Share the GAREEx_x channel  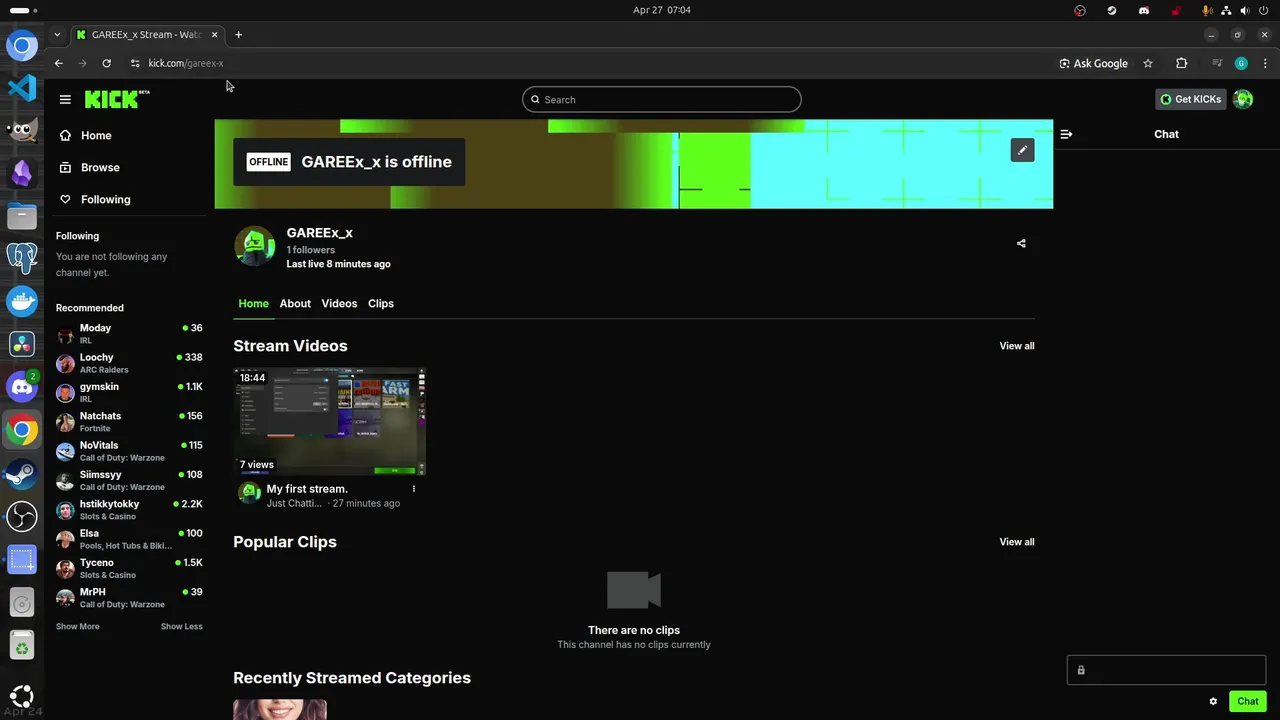1021,243
